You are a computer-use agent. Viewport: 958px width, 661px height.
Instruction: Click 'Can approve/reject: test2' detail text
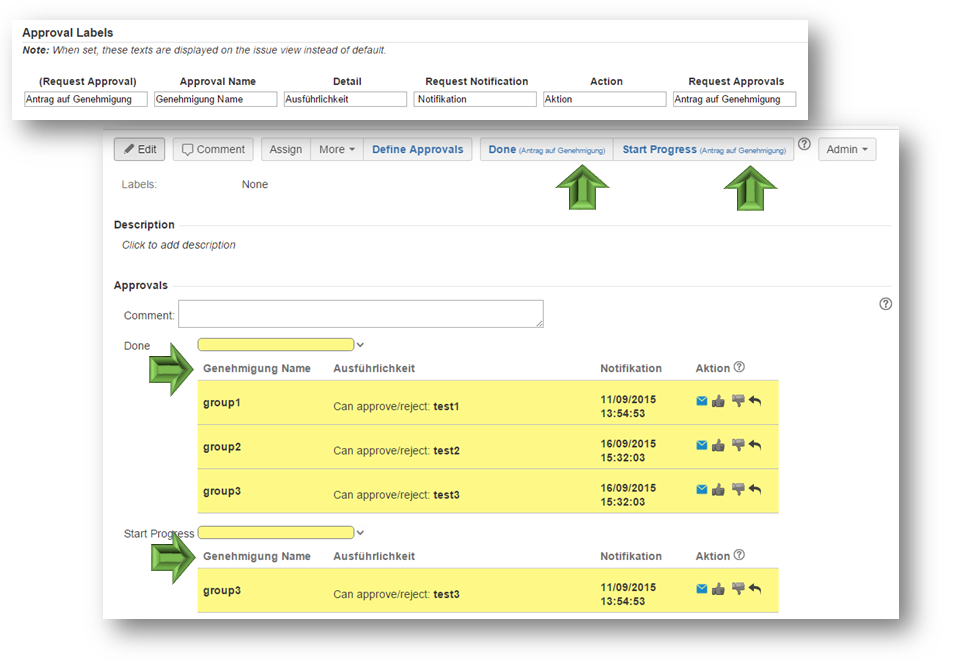point(397,451)
